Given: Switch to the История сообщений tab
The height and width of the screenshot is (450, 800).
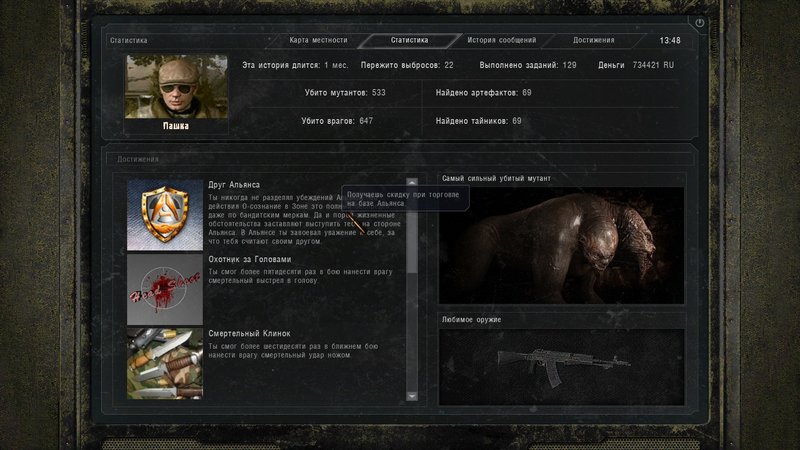Looking at the screenshot, I should click(501, 41).
